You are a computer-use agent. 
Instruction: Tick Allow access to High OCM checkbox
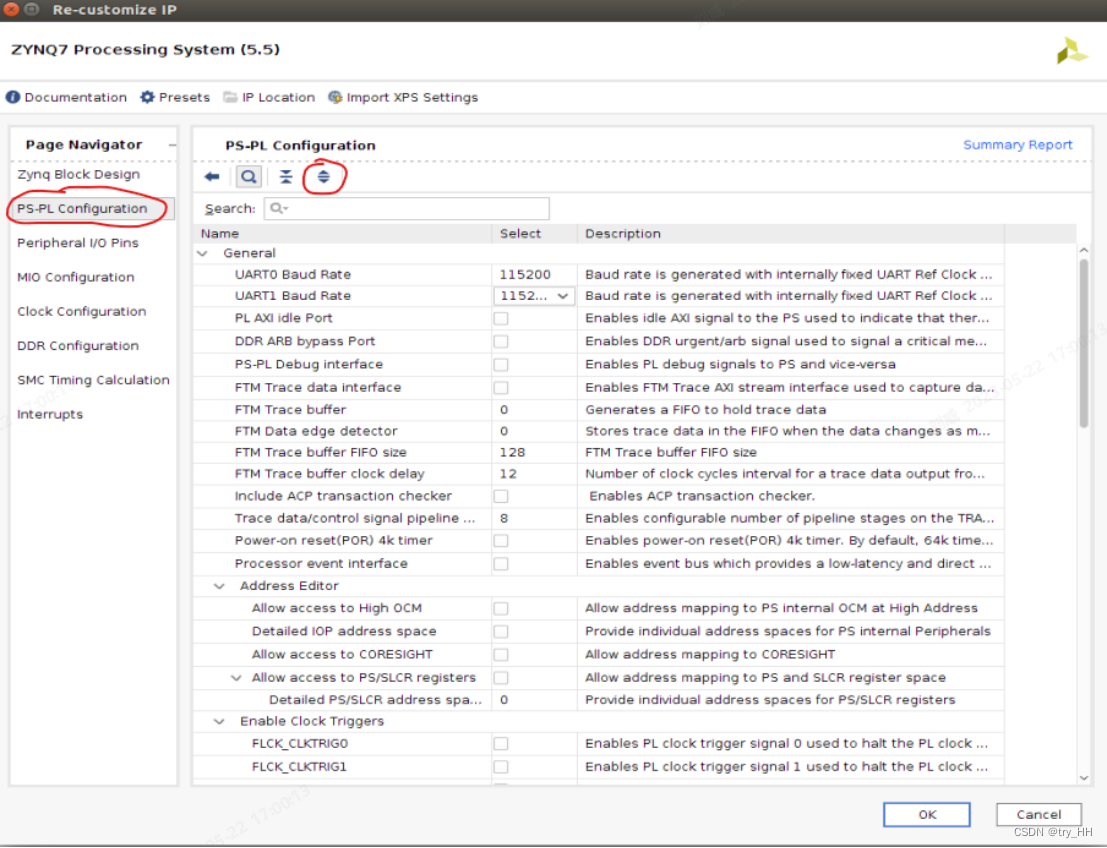(501, 609)
